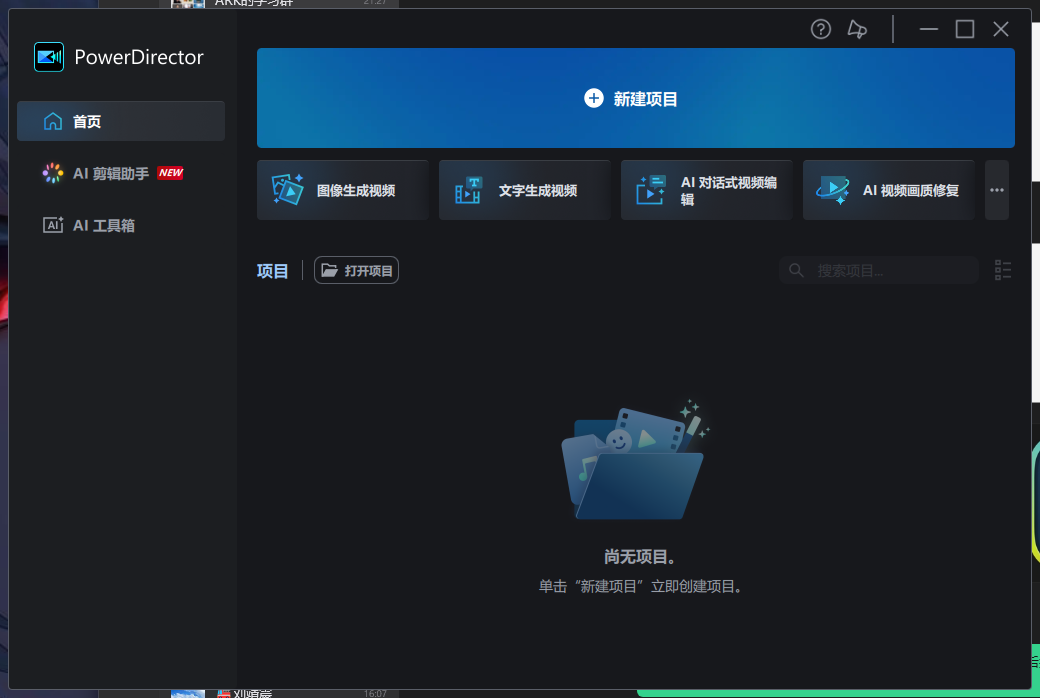The width and height of the screenshot is (1040, 698).
Task: Launch AI 对话式视频编辑 tool
Action: click(x=706, y=190)
